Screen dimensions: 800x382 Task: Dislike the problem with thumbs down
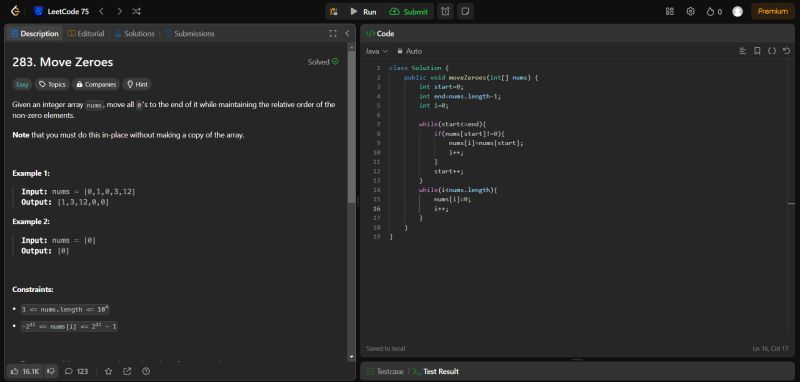(50, 371)
